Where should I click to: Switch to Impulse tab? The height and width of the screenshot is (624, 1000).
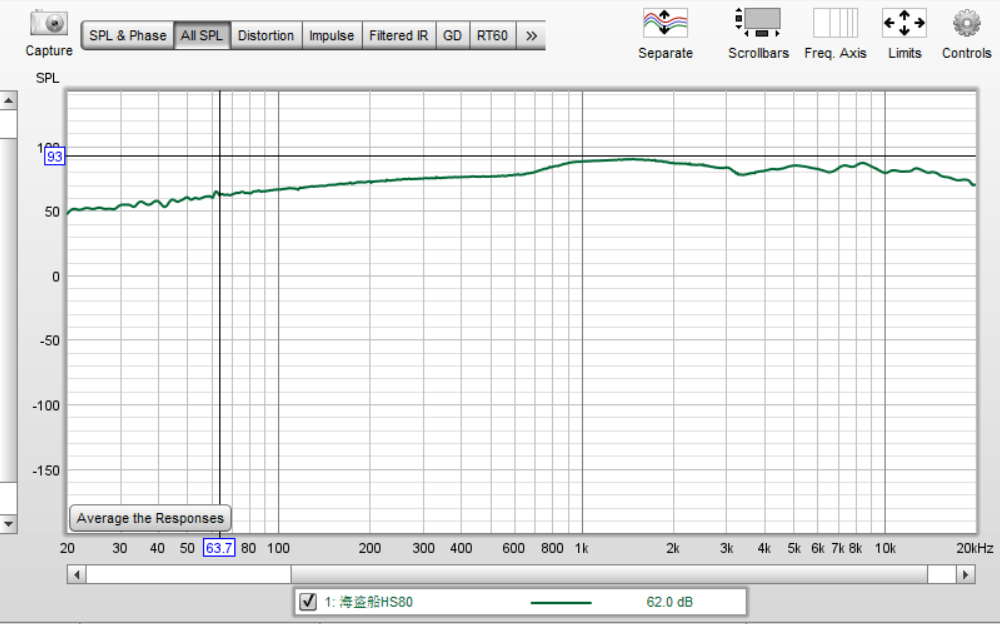pyautogui.click(x=331, y=36)
